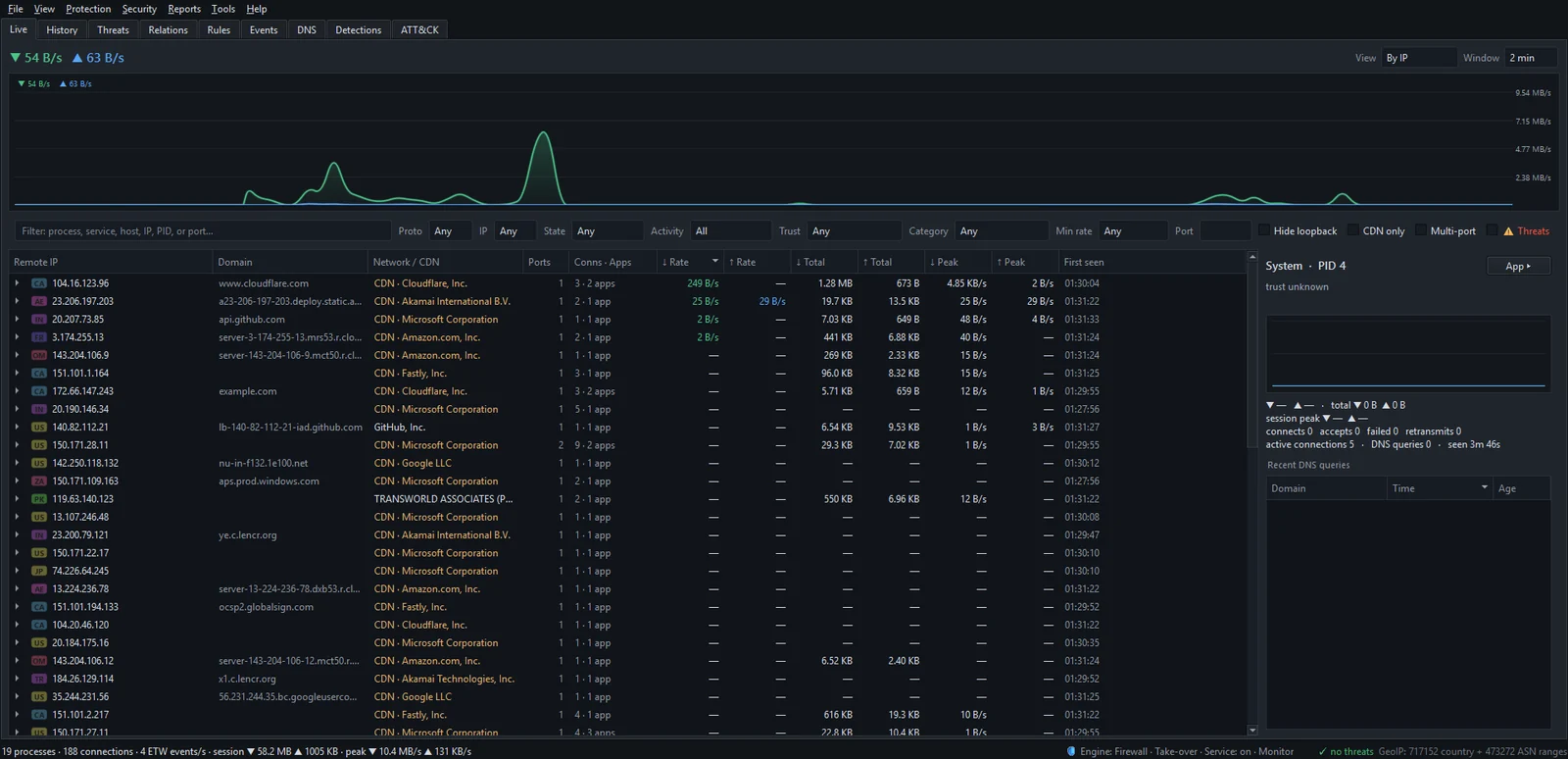Click the FR country badge for 3.174.255.13
Image resolution: width=1568 pixels, height=759 pixels.
(39, 337)
